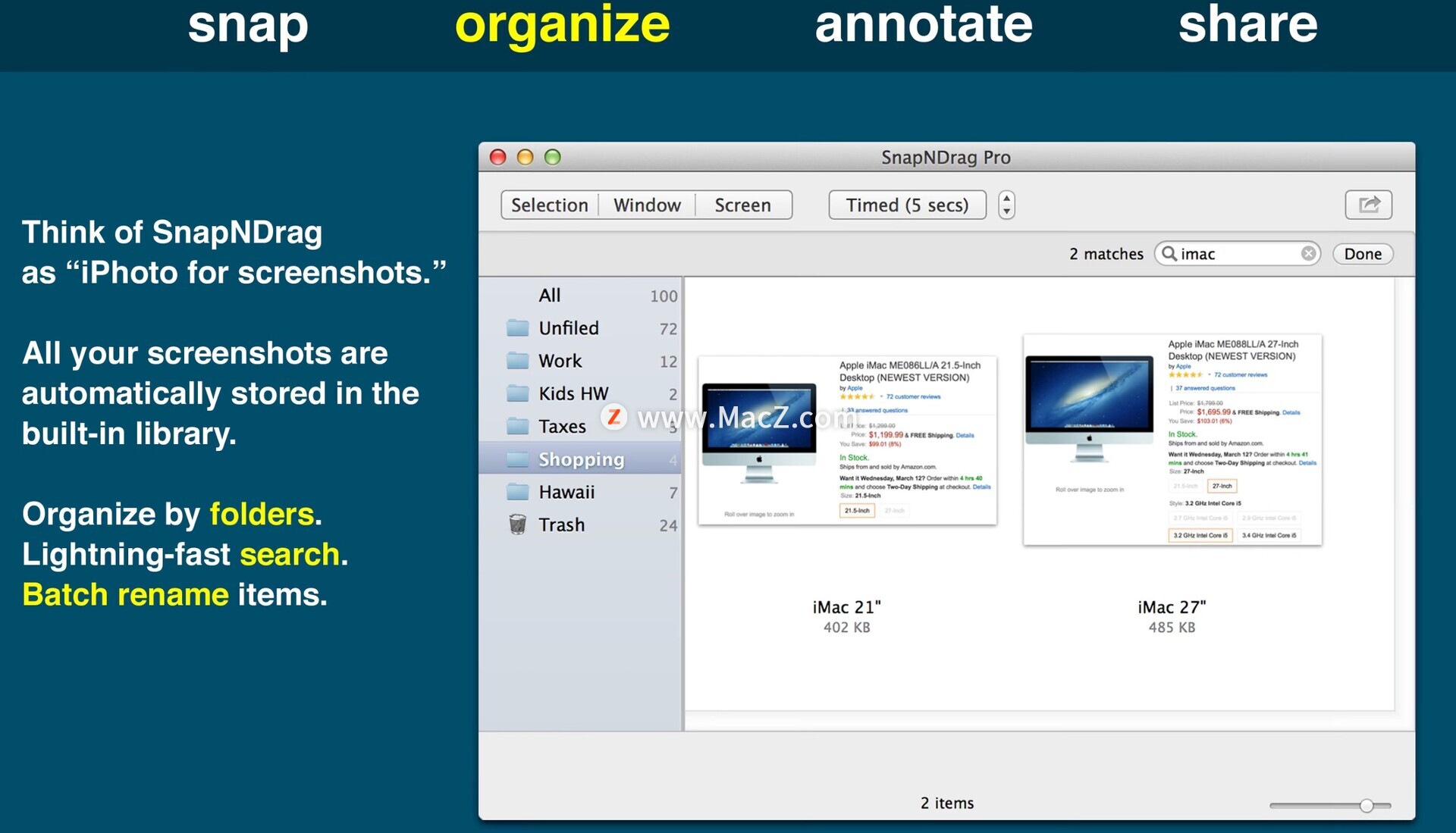1456x833 pixels.
Task: Select the Shopping folder label
Action: [x=582, y=459]
